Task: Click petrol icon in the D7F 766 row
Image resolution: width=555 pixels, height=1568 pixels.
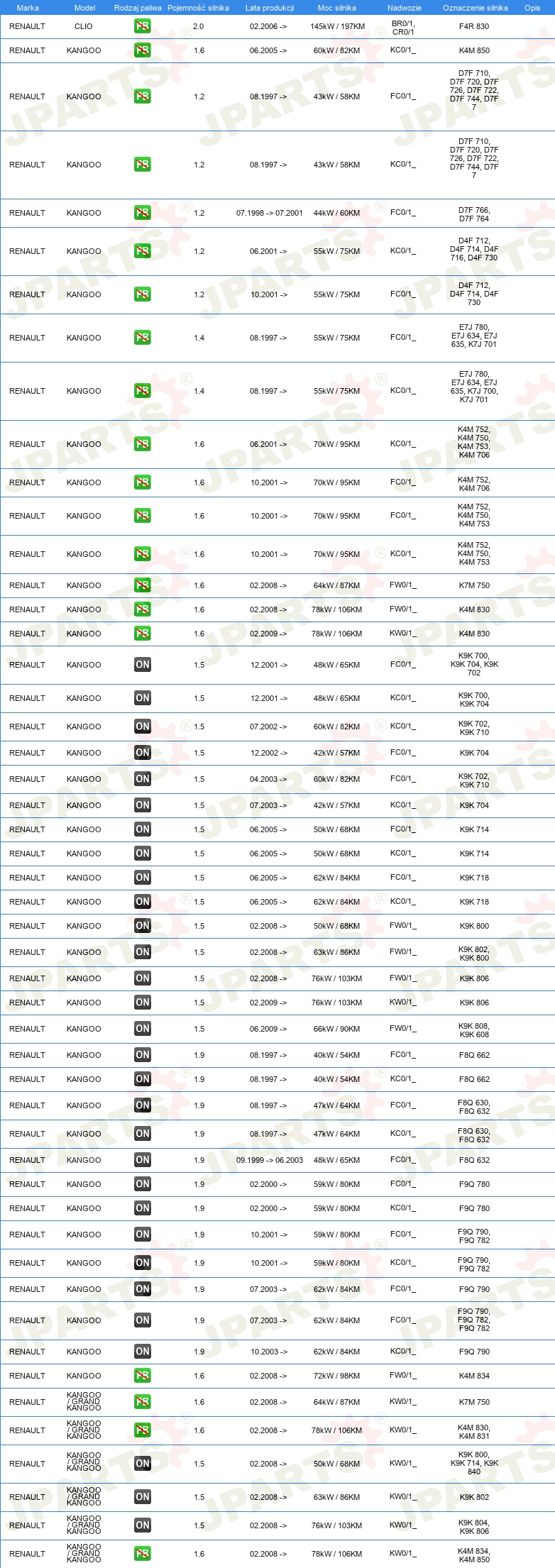Action: pos(142,213)
